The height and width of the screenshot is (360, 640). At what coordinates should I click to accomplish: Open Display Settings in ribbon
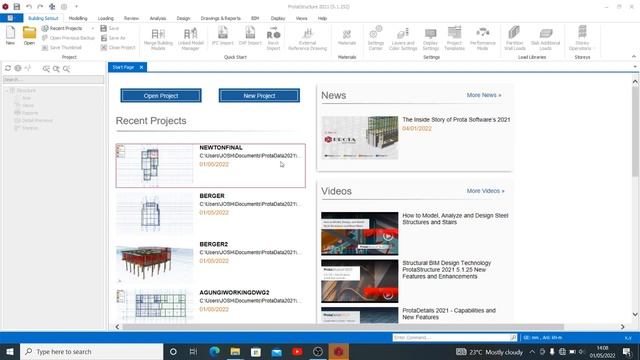click(x=430, y=38)
